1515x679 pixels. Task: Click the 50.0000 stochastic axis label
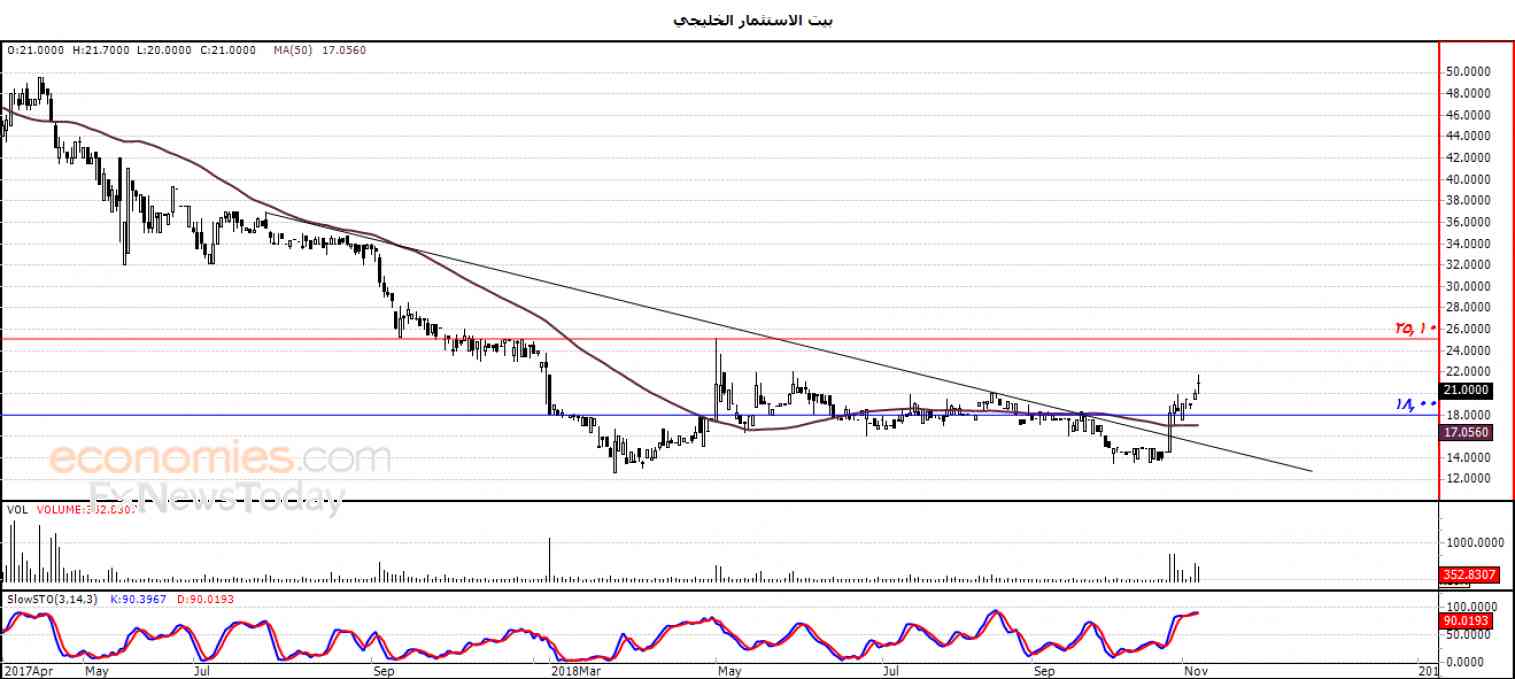click(x=1470, y=634)
